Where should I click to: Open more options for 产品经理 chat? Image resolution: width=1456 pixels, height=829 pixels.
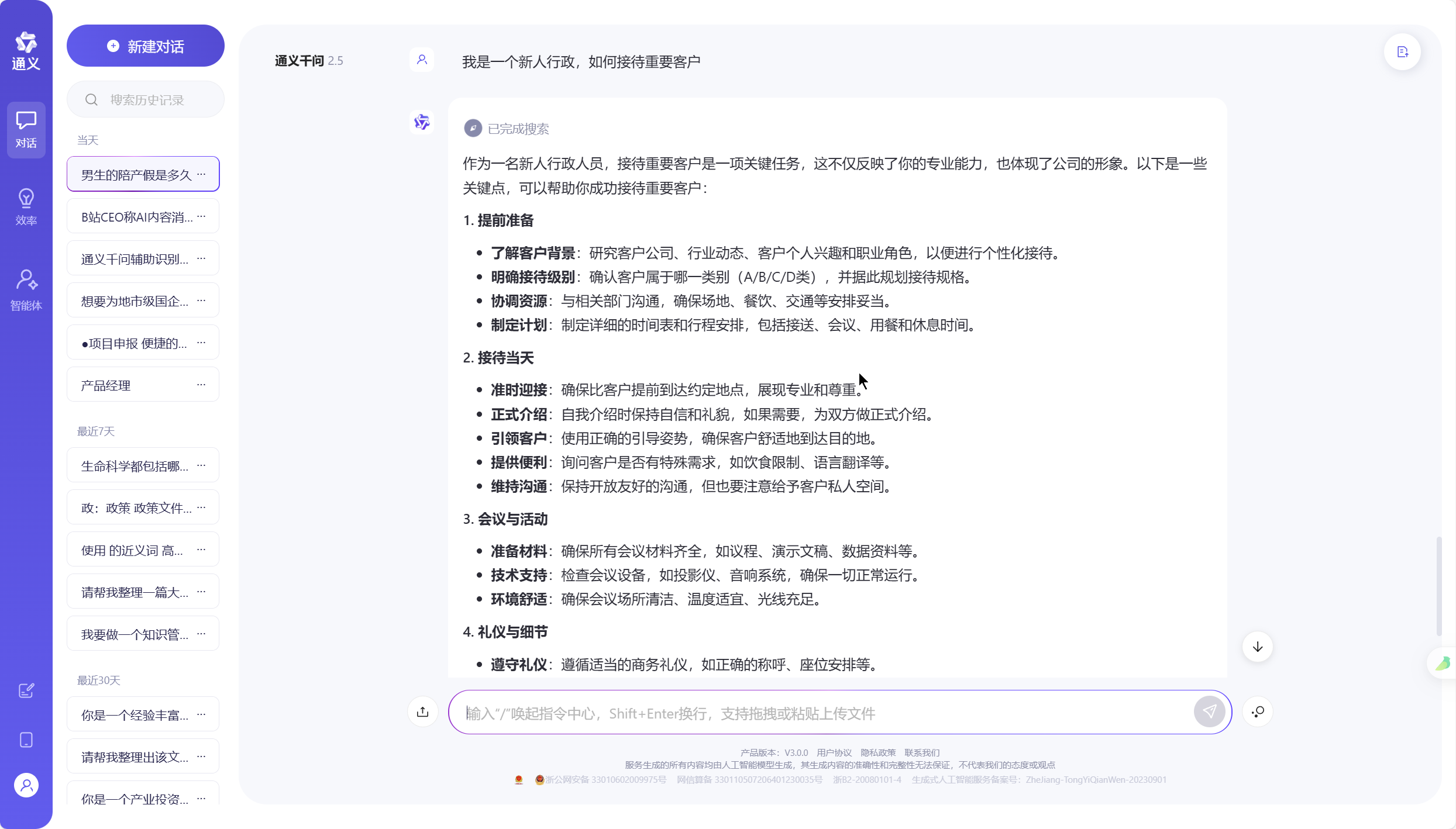click(201, 385)
